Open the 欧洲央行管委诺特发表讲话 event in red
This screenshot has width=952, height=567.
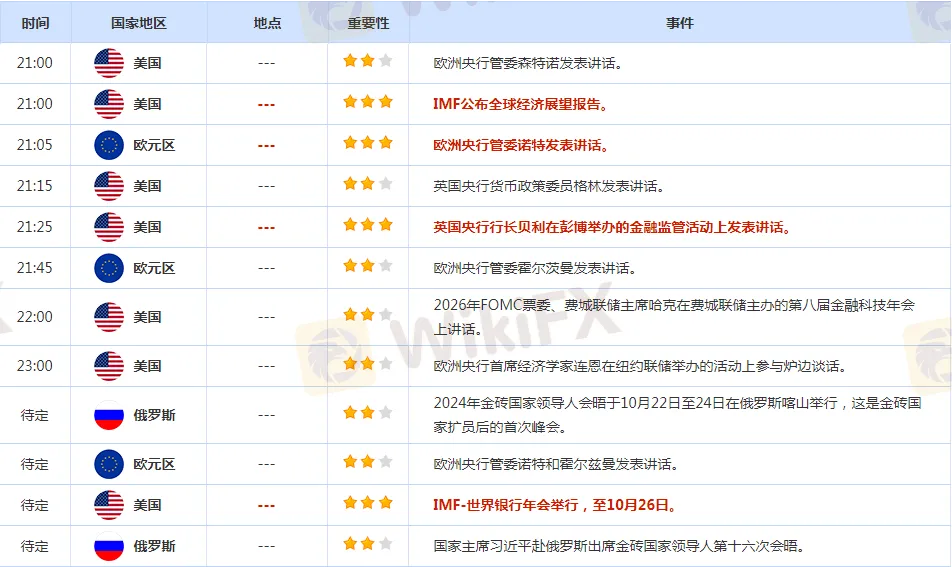click(x=521, y=145)
